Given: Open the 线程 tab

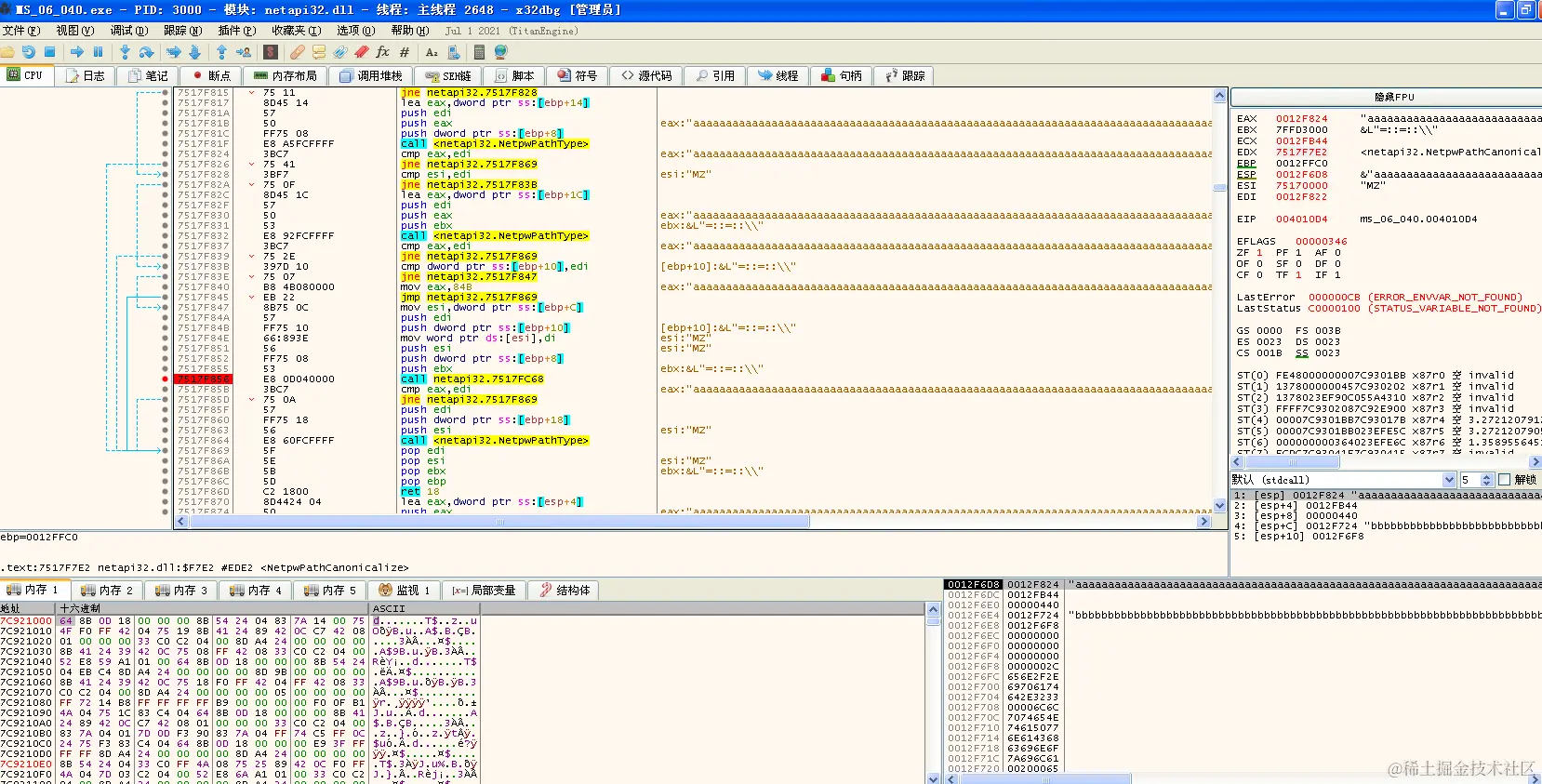Looking at the screenshot, I should [778, 76].
